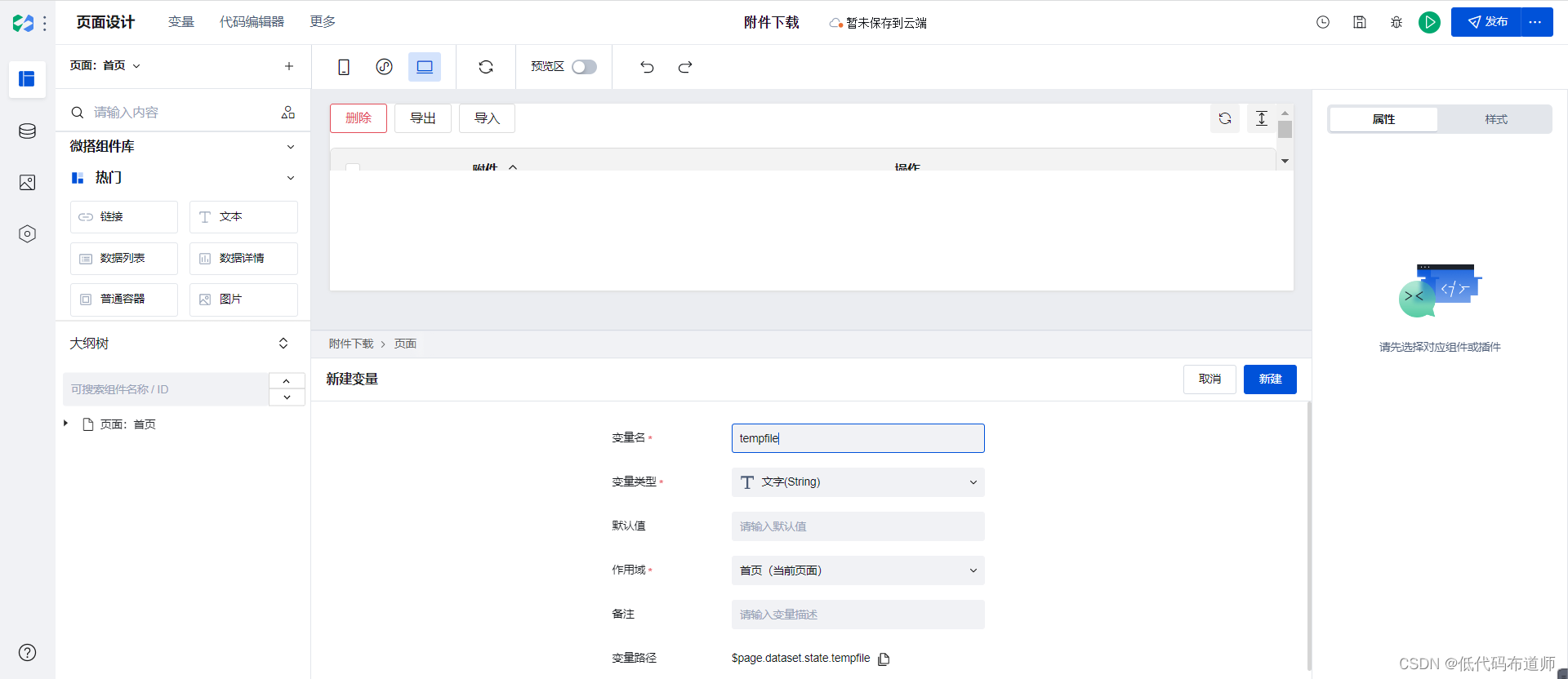Click the red 删除 button
This screenshot has width=1568, height=679.
(359, 118)
